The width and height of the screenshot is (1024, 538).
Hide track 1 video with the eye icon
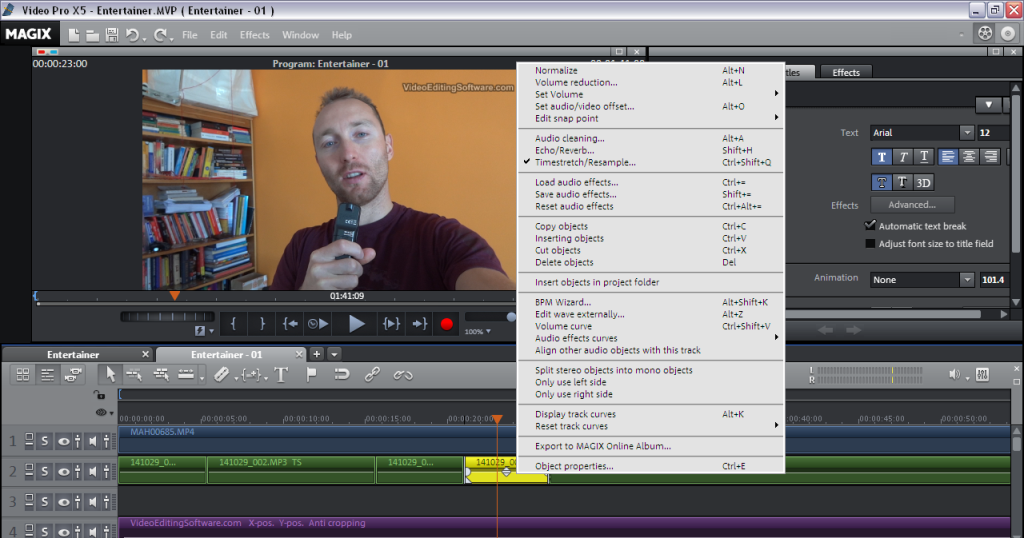pyautogui.click(x=63, y=441)
